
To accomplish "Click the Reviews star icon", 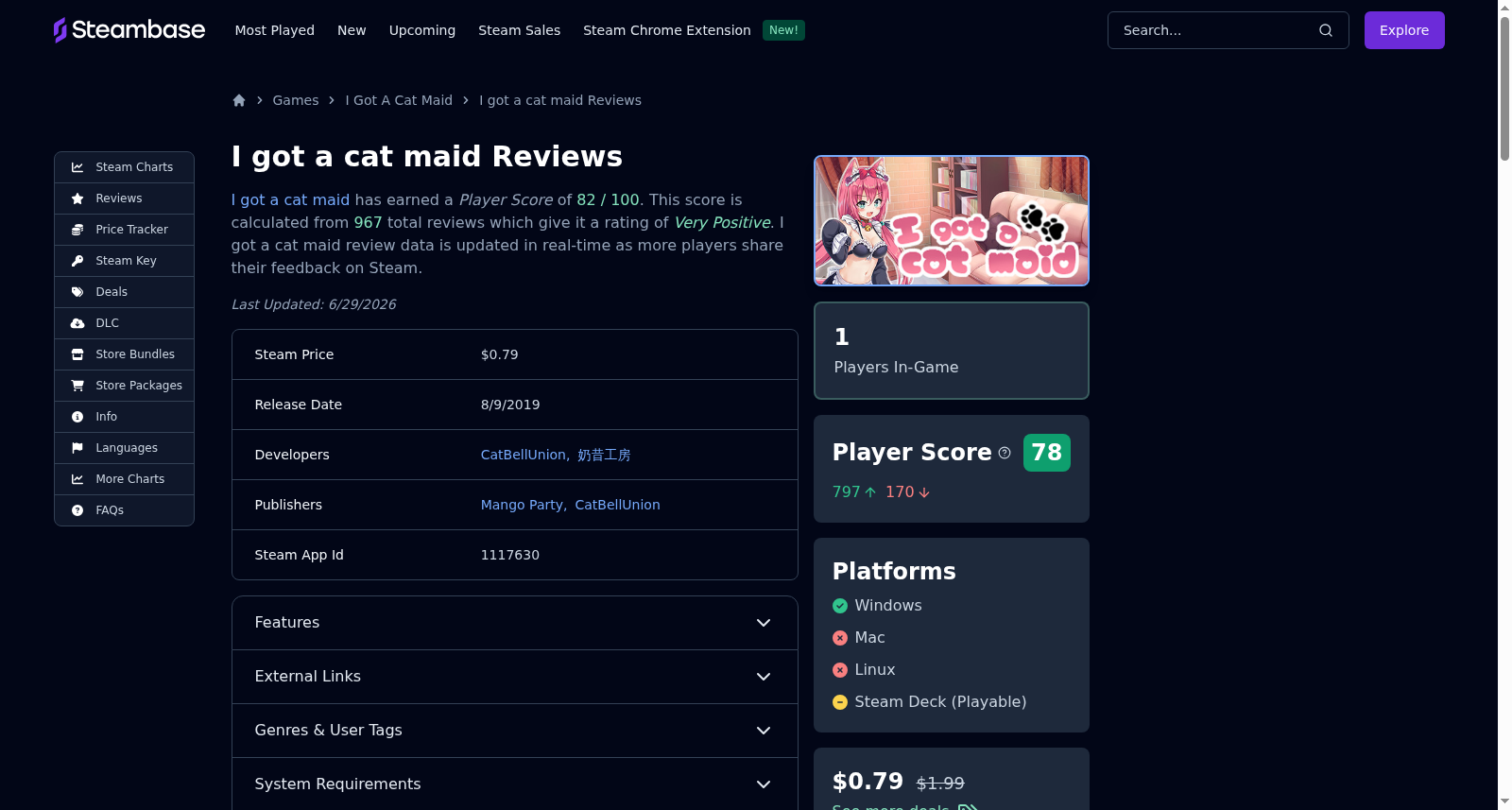I will [x=77, y=198].
